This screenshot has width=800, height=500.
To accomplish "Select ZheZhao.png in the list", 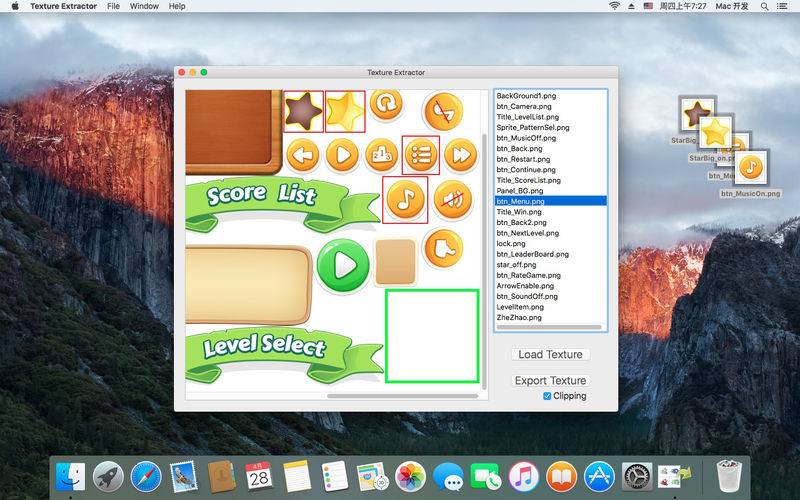I will tap(551, 317).
